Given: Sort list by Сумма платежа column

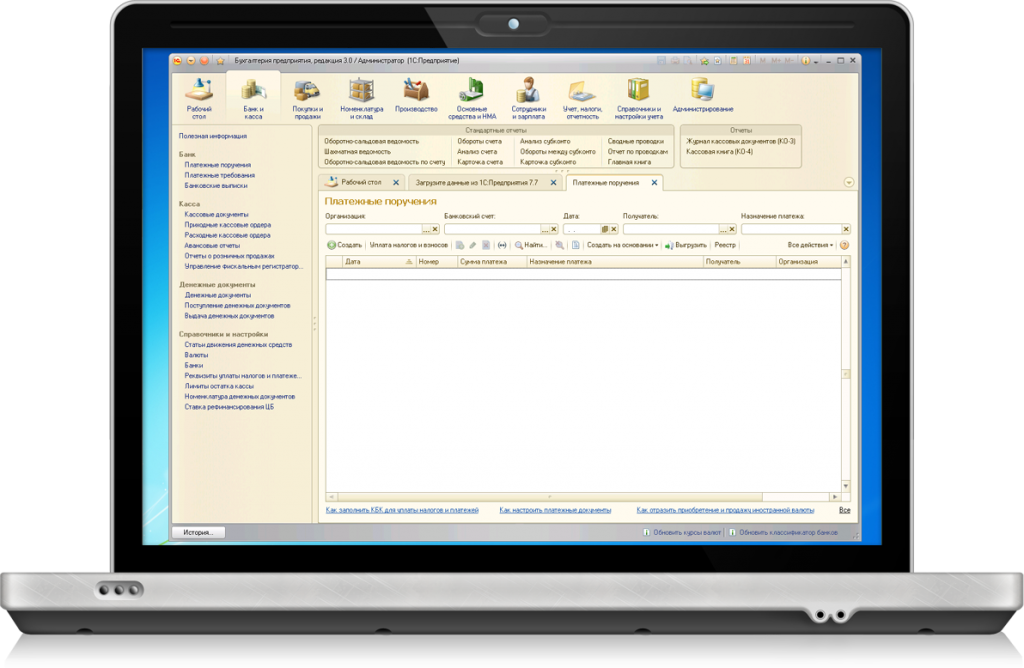Looking at the screenshot, I should click(492, 262).
